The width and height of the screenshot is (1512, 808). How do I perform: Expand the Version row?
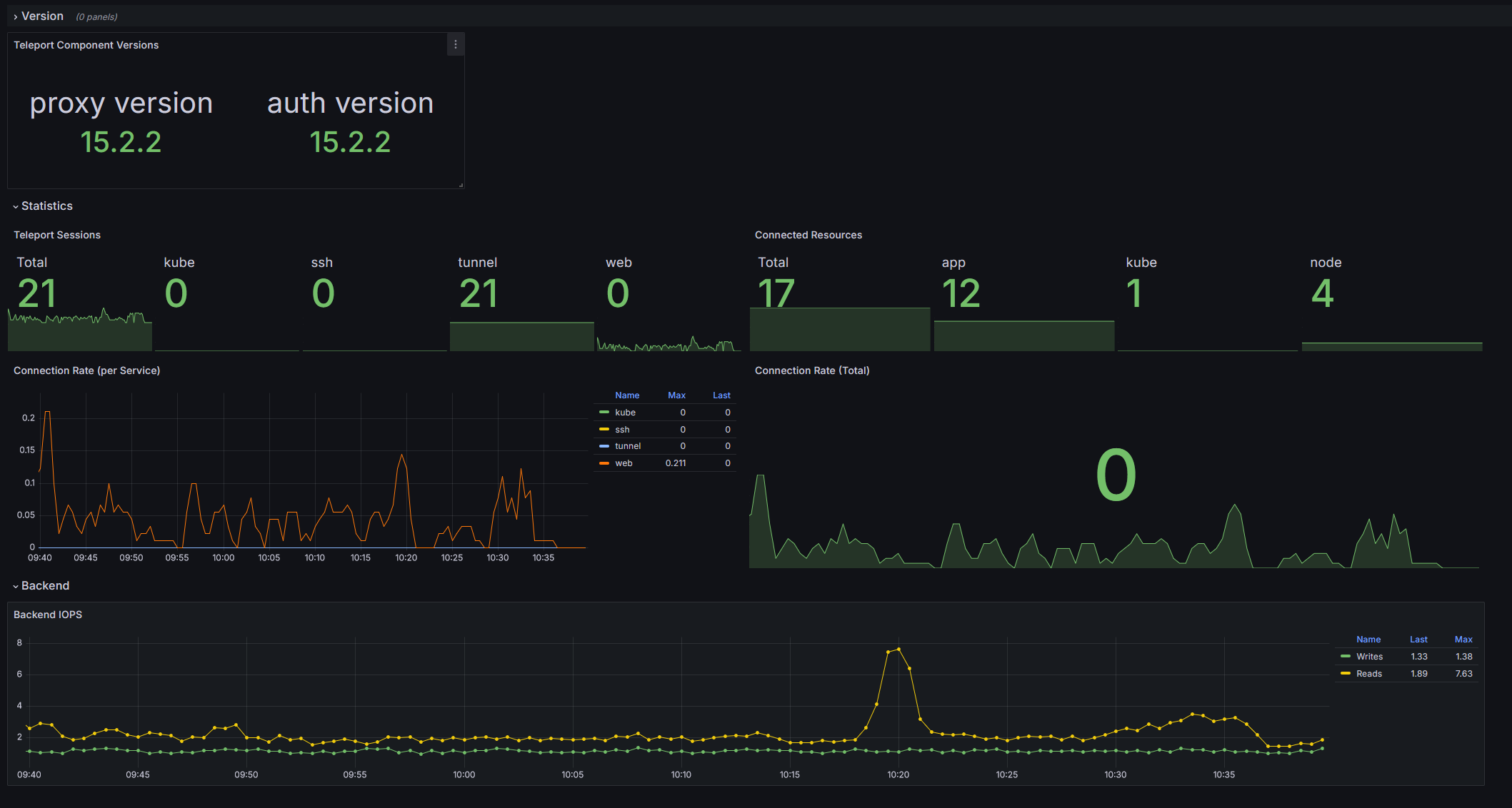coord(42,16)
